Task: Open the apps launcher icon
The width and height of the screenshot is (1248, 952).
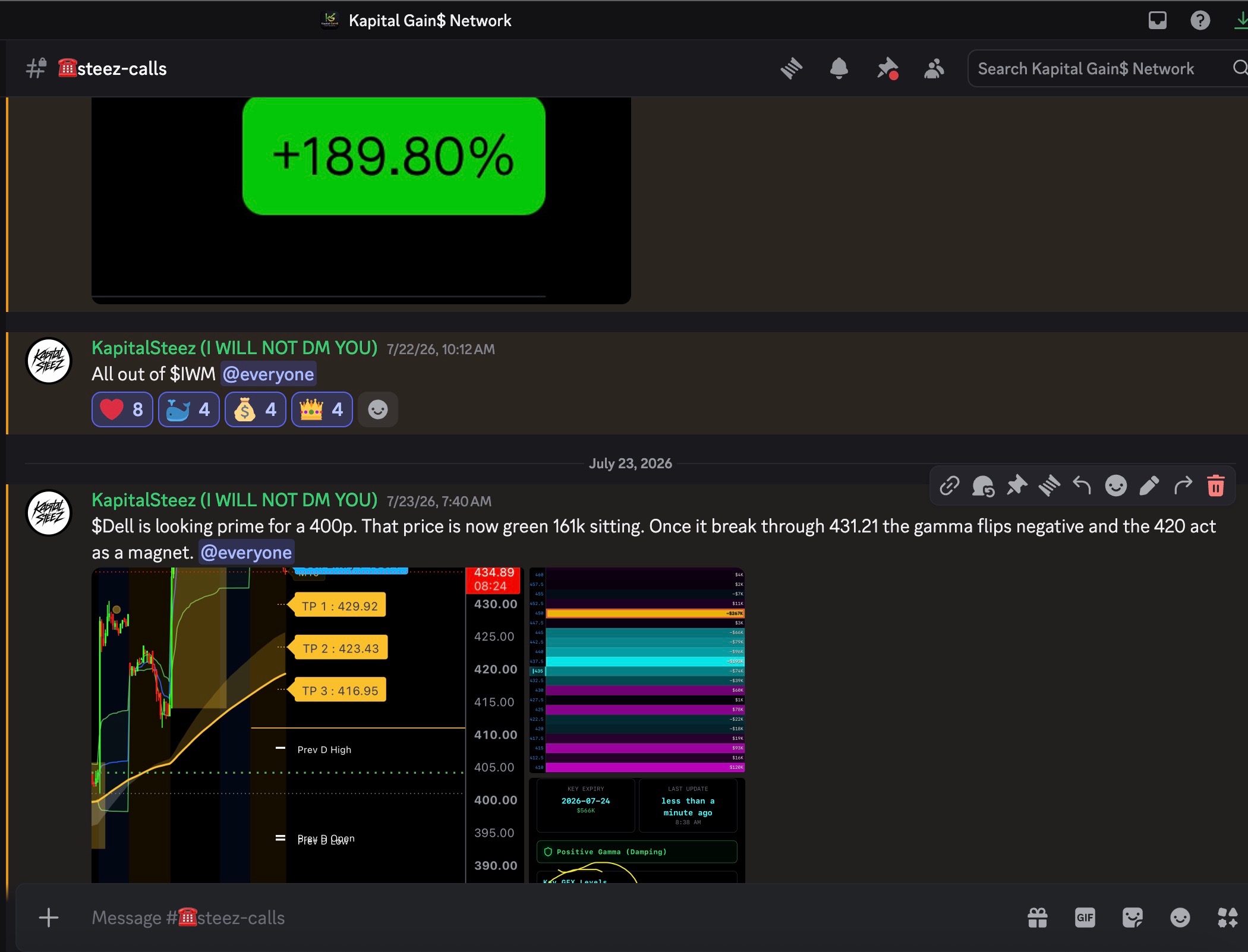Action: pos(1228,918)
